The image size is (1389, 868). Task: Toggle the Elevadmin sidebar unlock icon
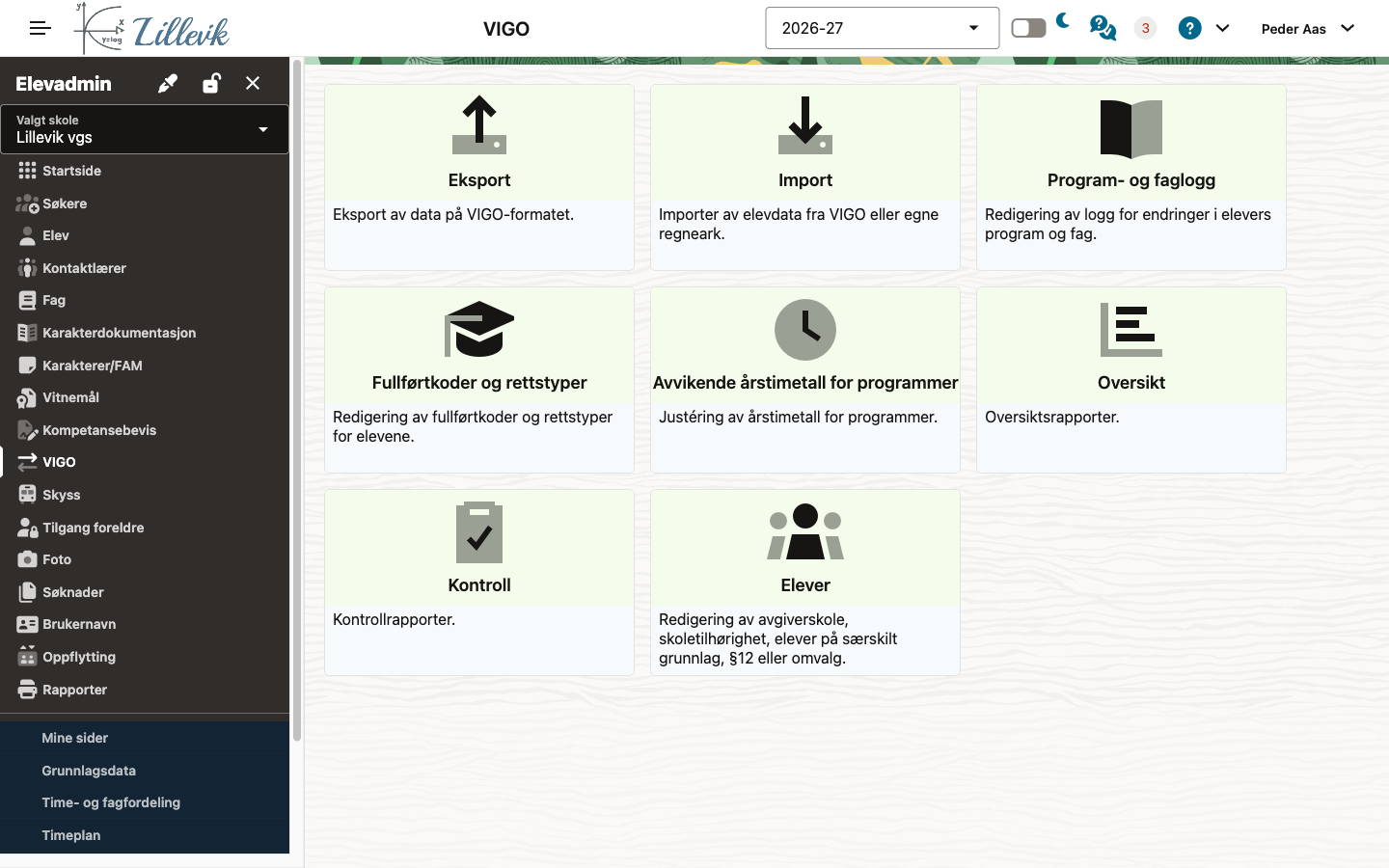(211, 83)
